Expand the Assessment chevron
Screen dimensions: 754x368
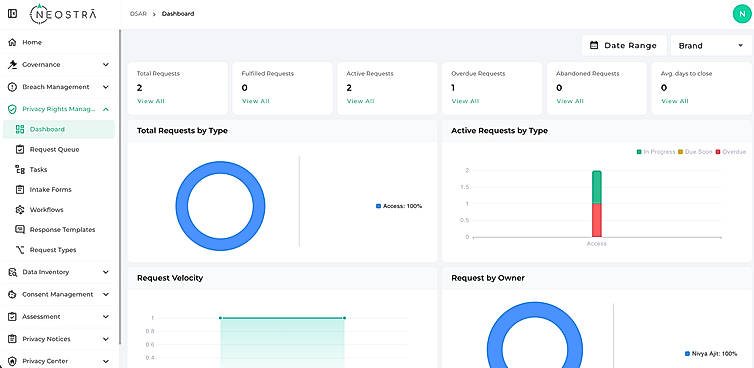[106, 317]
